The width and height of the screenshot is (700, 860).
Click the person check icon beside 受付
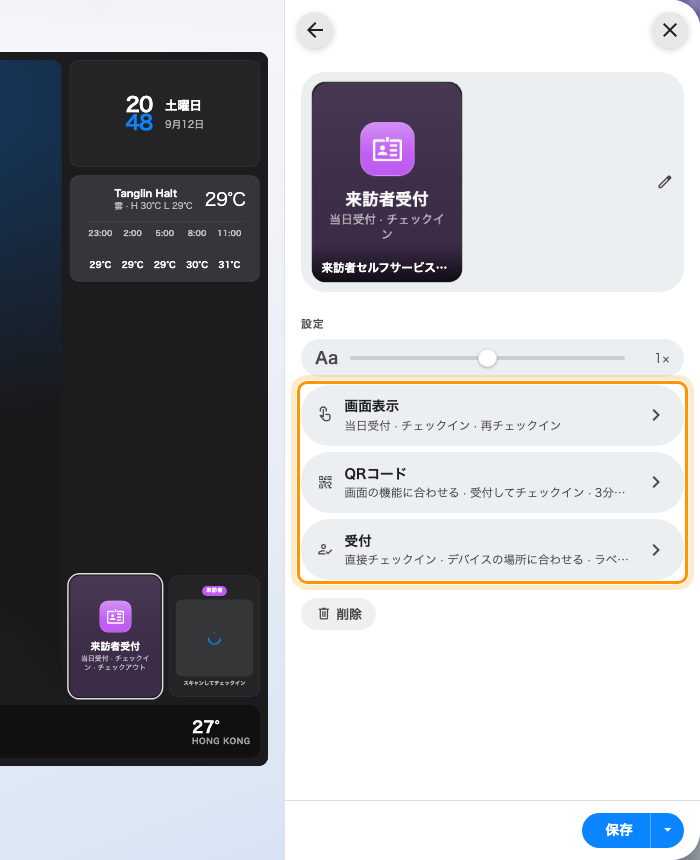[x=325, y=550]
